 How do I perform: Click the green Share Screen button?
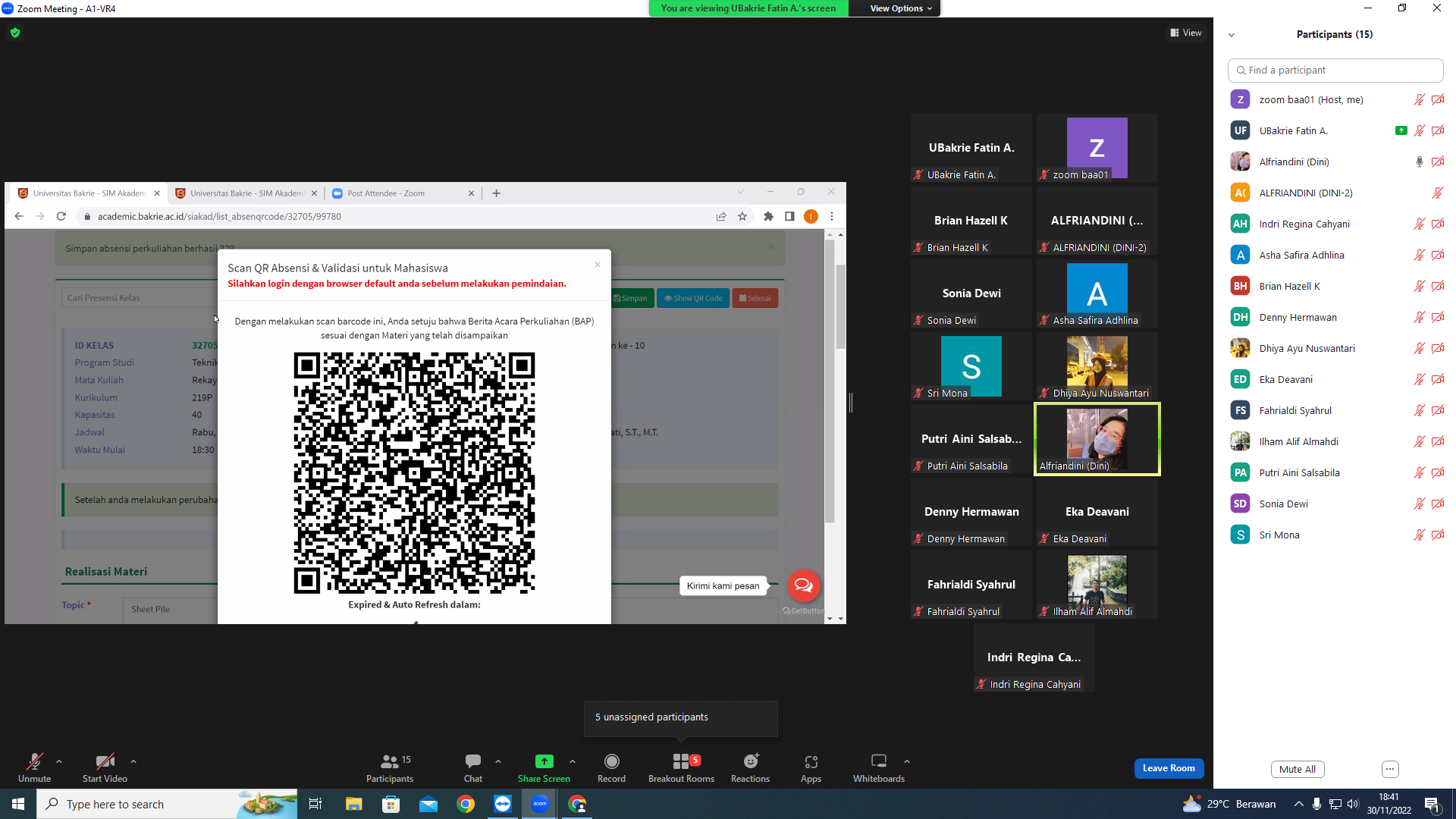[x=544, y=767]
